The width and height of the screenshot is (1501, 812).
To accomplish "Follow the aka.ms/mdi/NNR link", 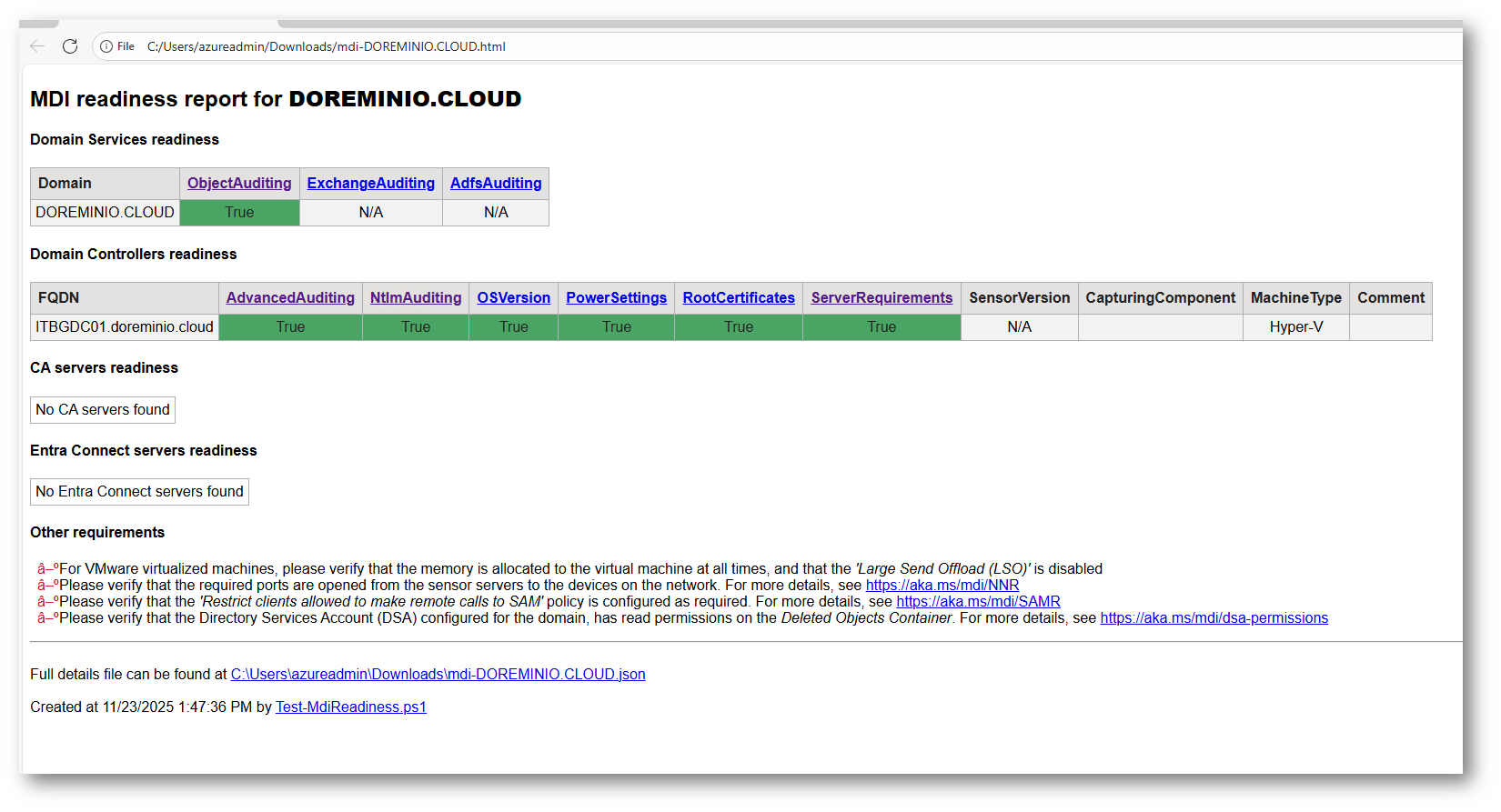I will [x=942, y=586].
